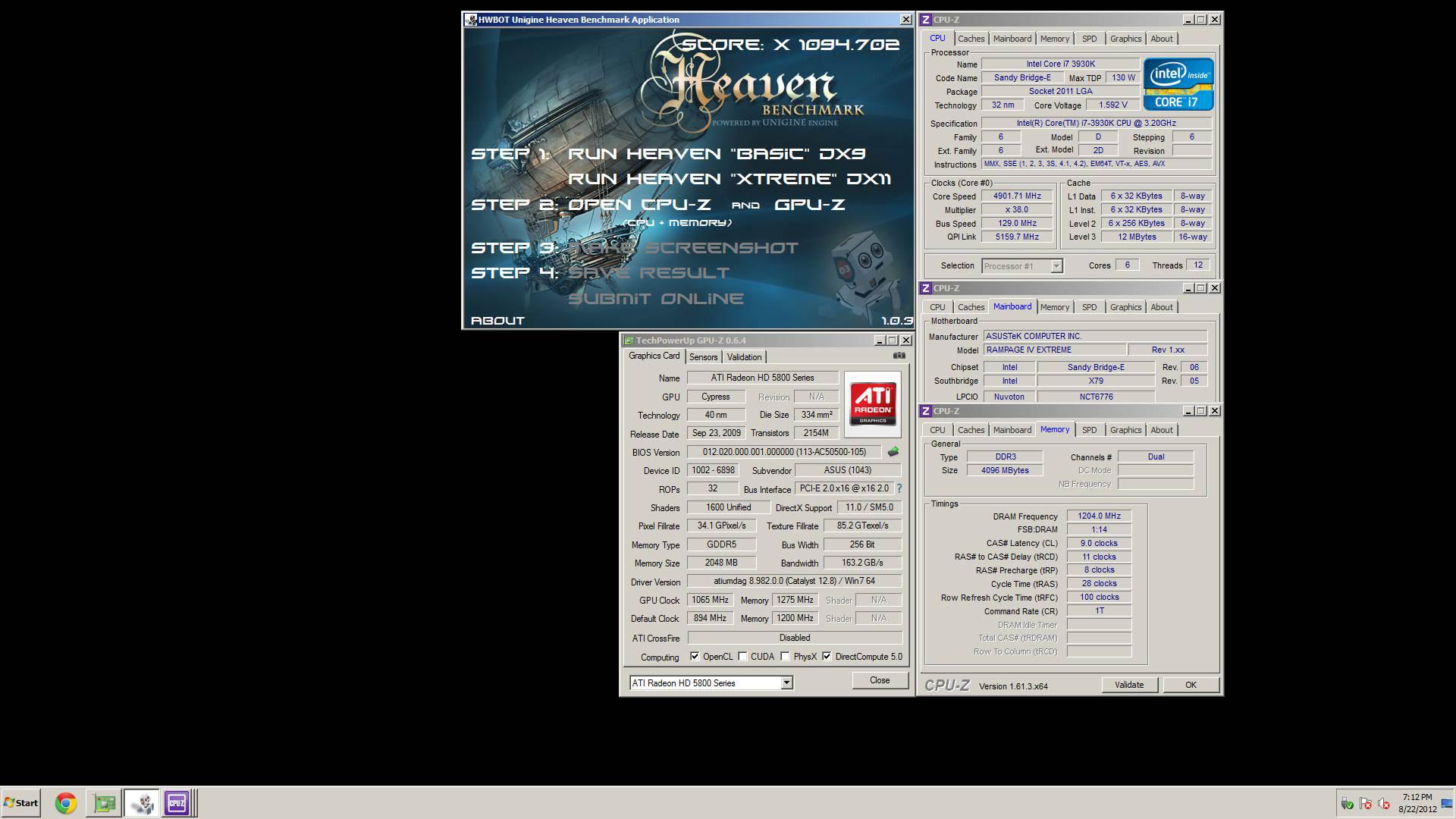Minimize the top CPU-Z window

[1188, 20]
